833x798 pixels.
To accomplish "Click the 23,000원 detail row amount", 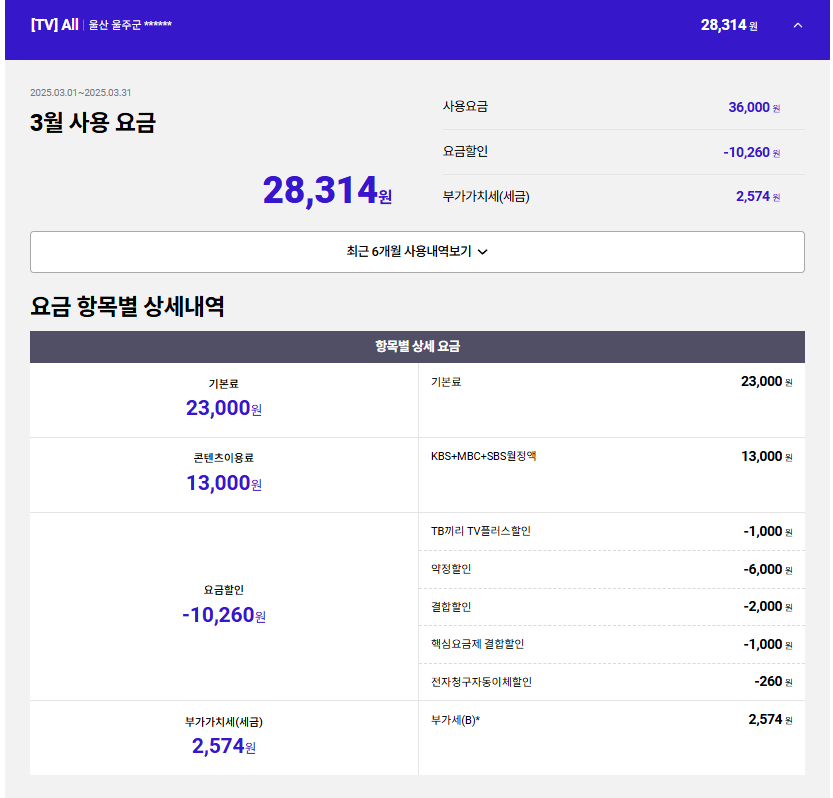I will [x=767, y=381].
